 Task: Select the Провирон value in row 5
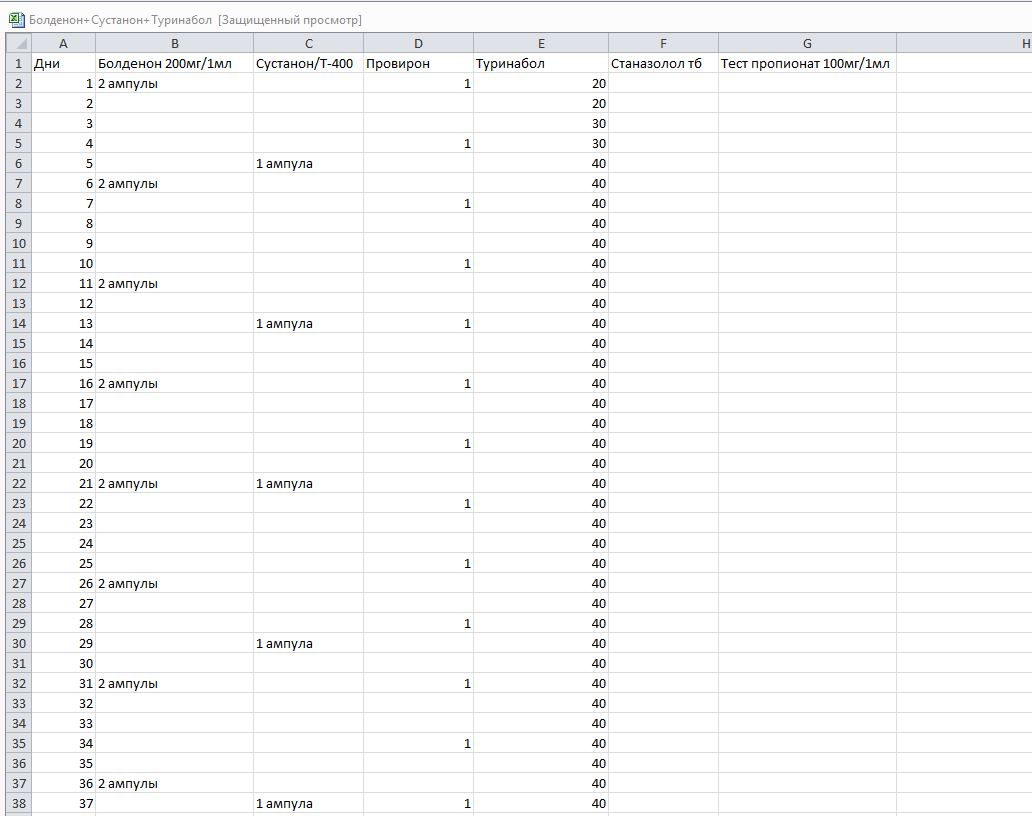point(418,143)
